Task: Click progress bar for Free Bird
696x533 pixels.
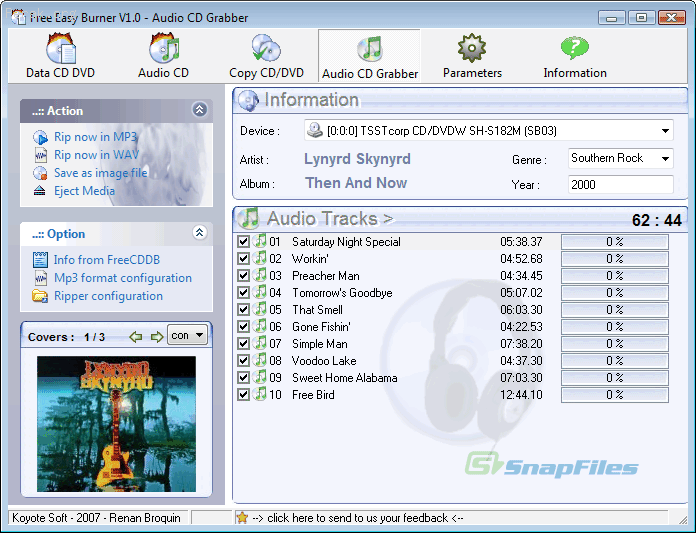Action: coord(615,395)
